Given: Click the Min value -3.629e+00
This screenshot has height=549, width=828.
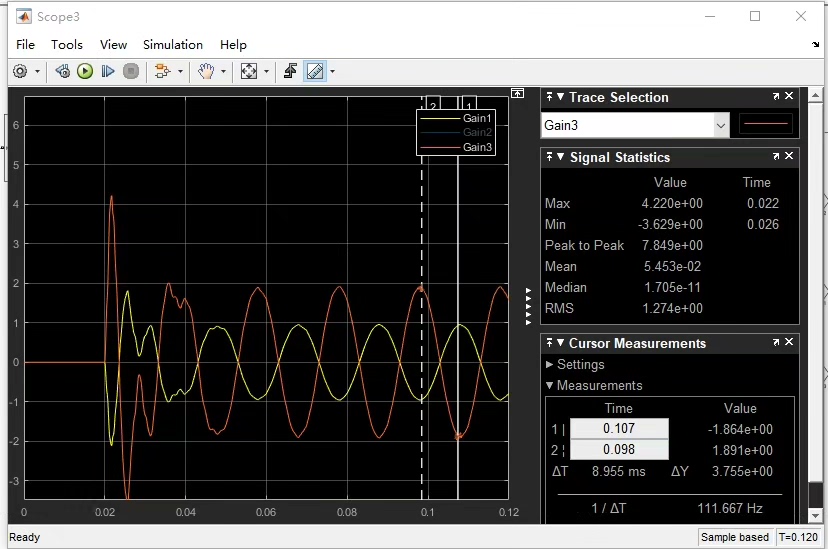Looking at the screenshot, I should [x=670, y=225].
